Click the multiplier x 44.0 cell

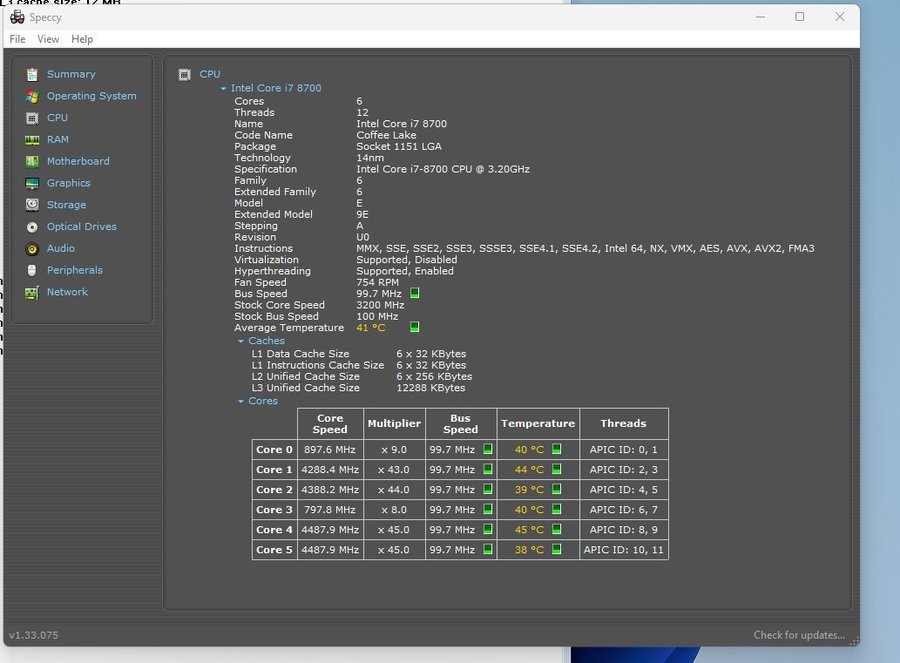[x=394, y=490]
